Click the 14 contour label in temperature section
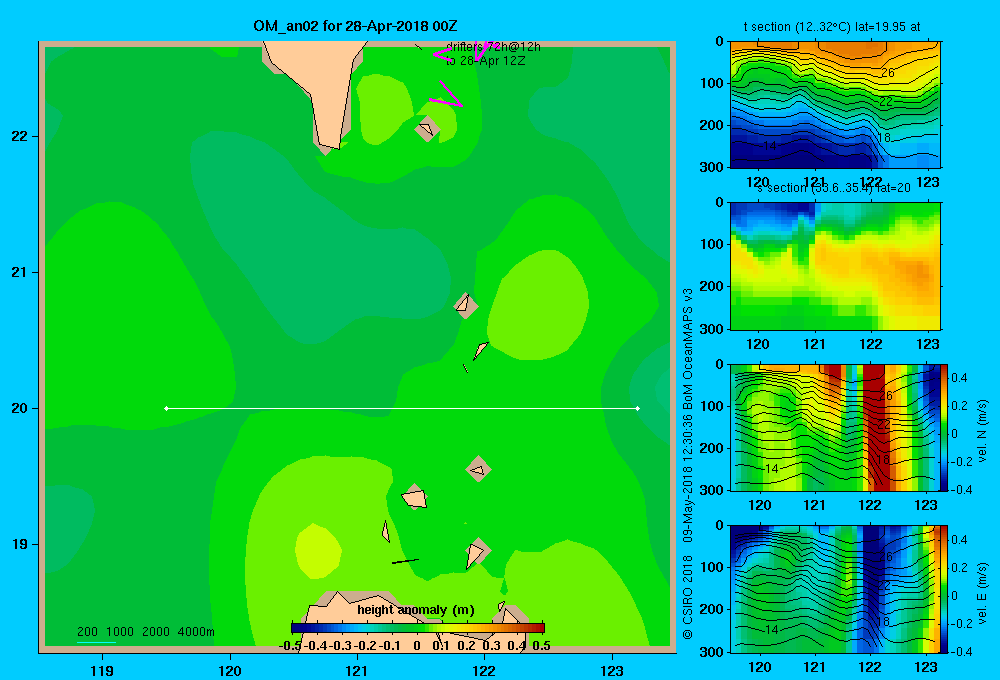 coord(770,146)
